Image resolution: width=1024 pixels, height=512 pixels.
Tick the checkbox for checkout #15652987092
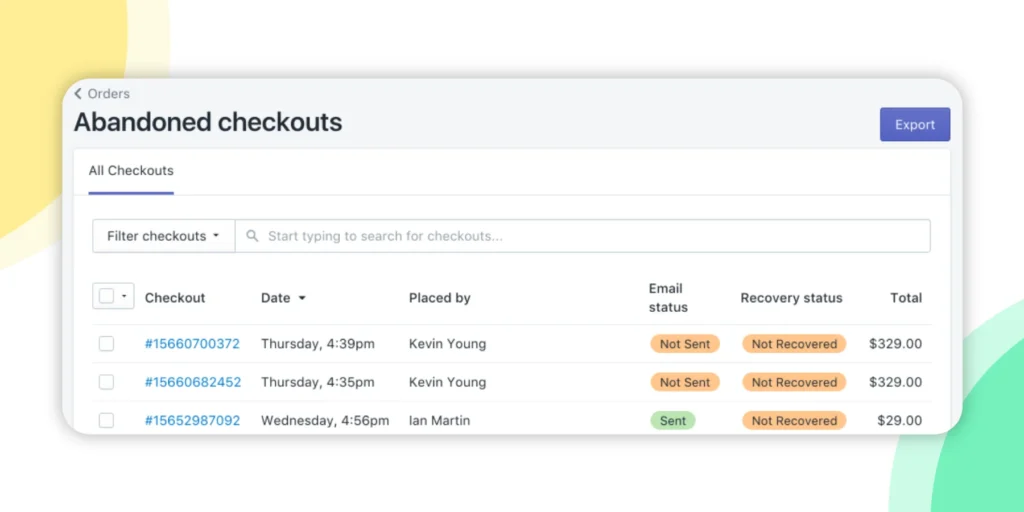coord(106,421)
